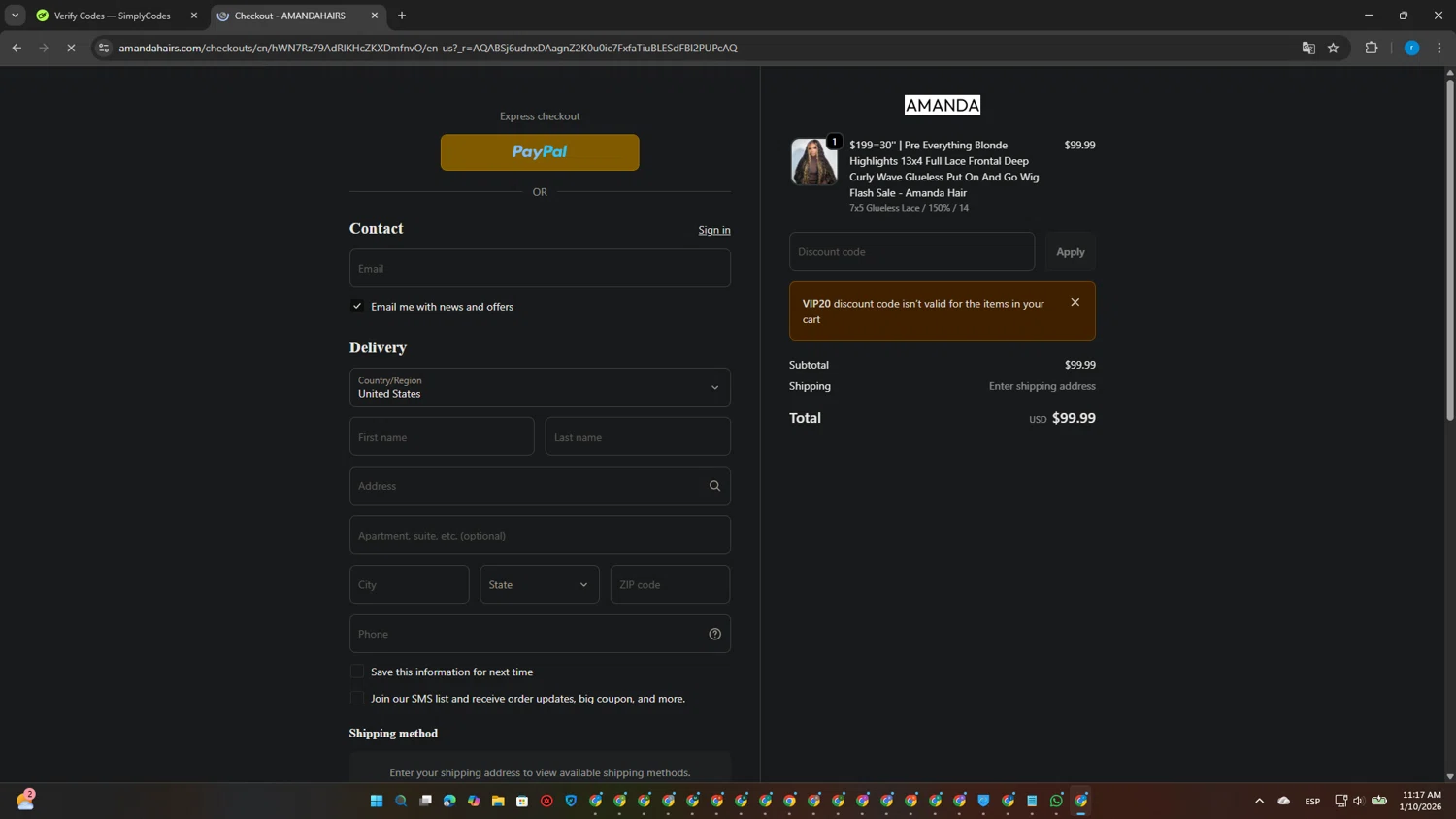Image resolution: width=1456 pixels, height=819 pixels.
Task: Click the product title Pre Everything Blonde
Action: 943,169
